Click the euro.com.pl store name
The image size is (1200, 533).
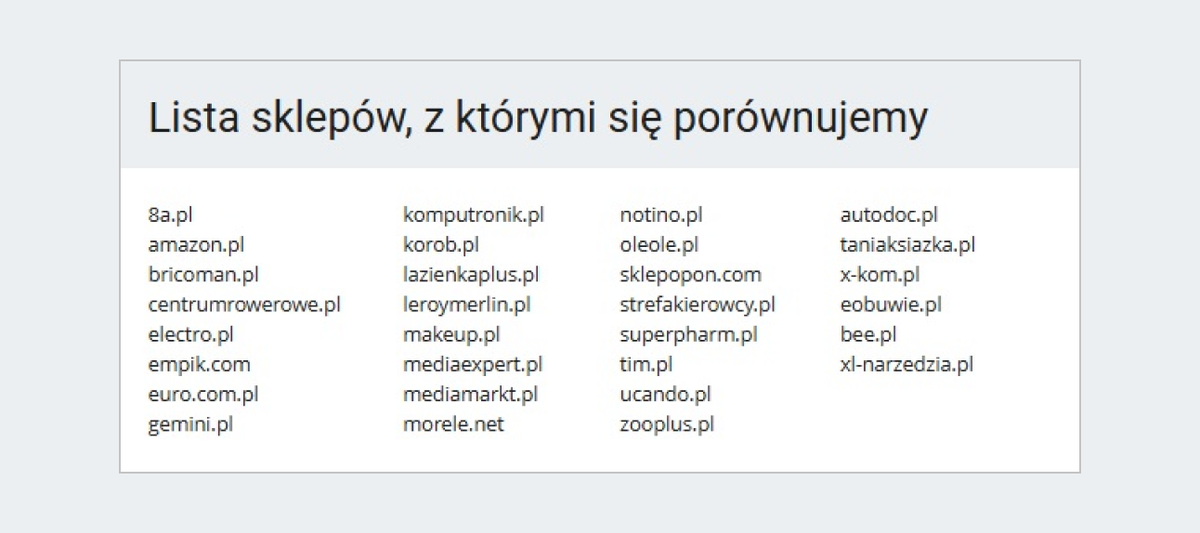(x=203, y=394)
